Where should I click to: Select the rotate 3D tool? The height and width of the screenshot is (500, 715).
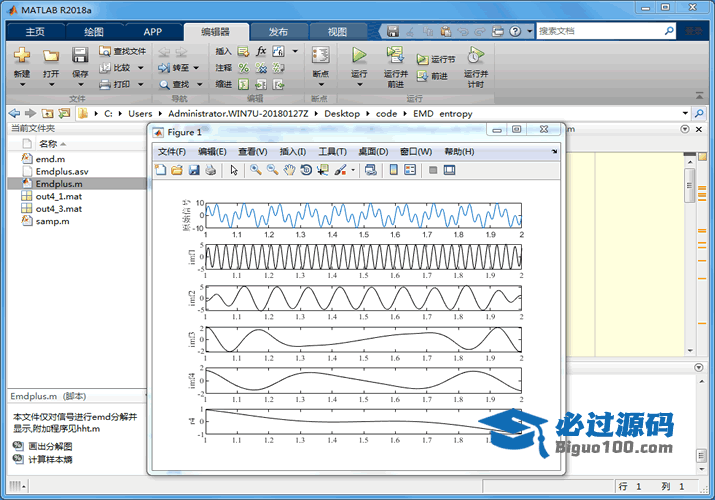point(306,170)
